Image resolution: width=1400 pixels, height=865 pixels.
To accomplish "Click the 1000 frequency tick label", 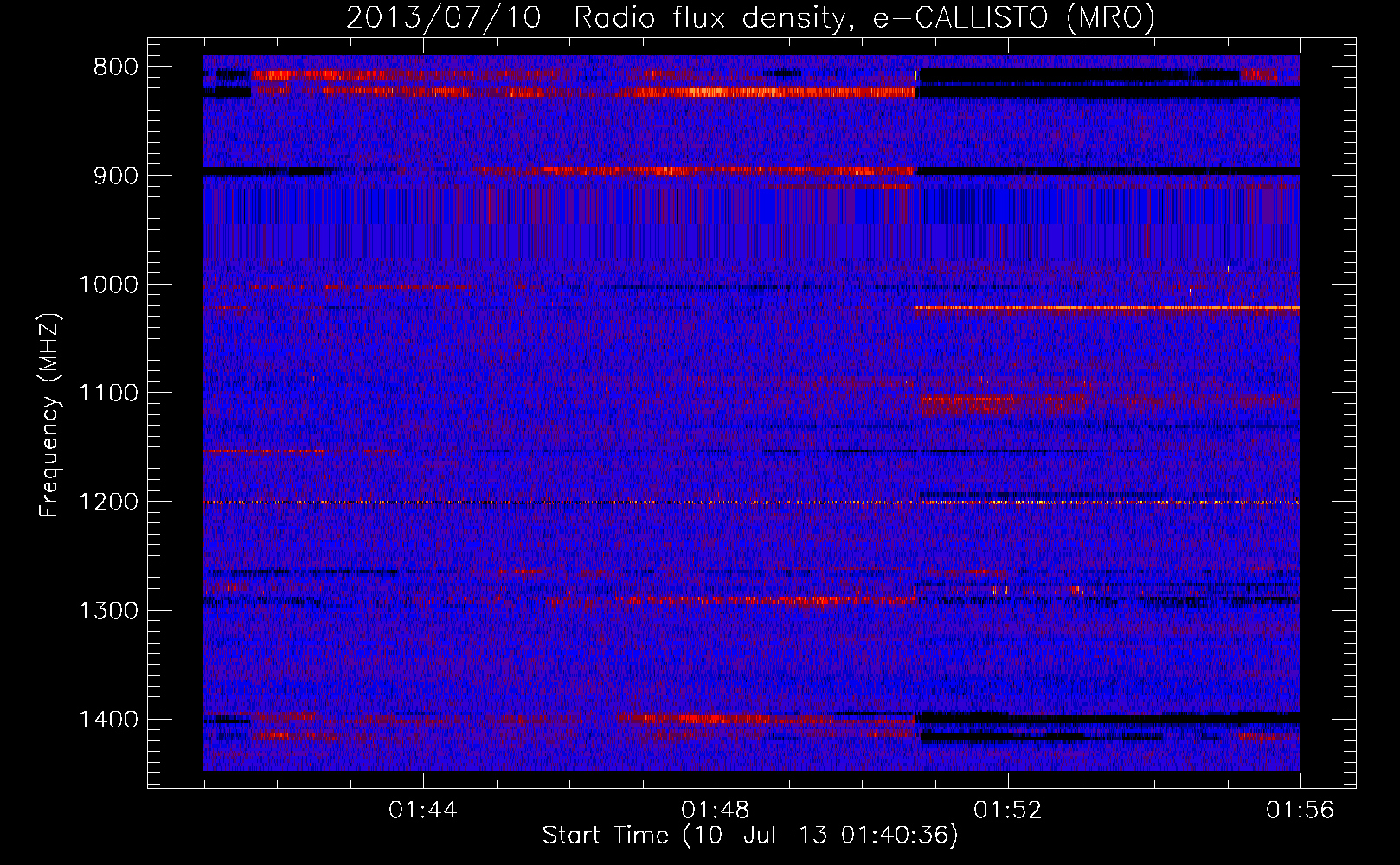I will tap(109, 285).
